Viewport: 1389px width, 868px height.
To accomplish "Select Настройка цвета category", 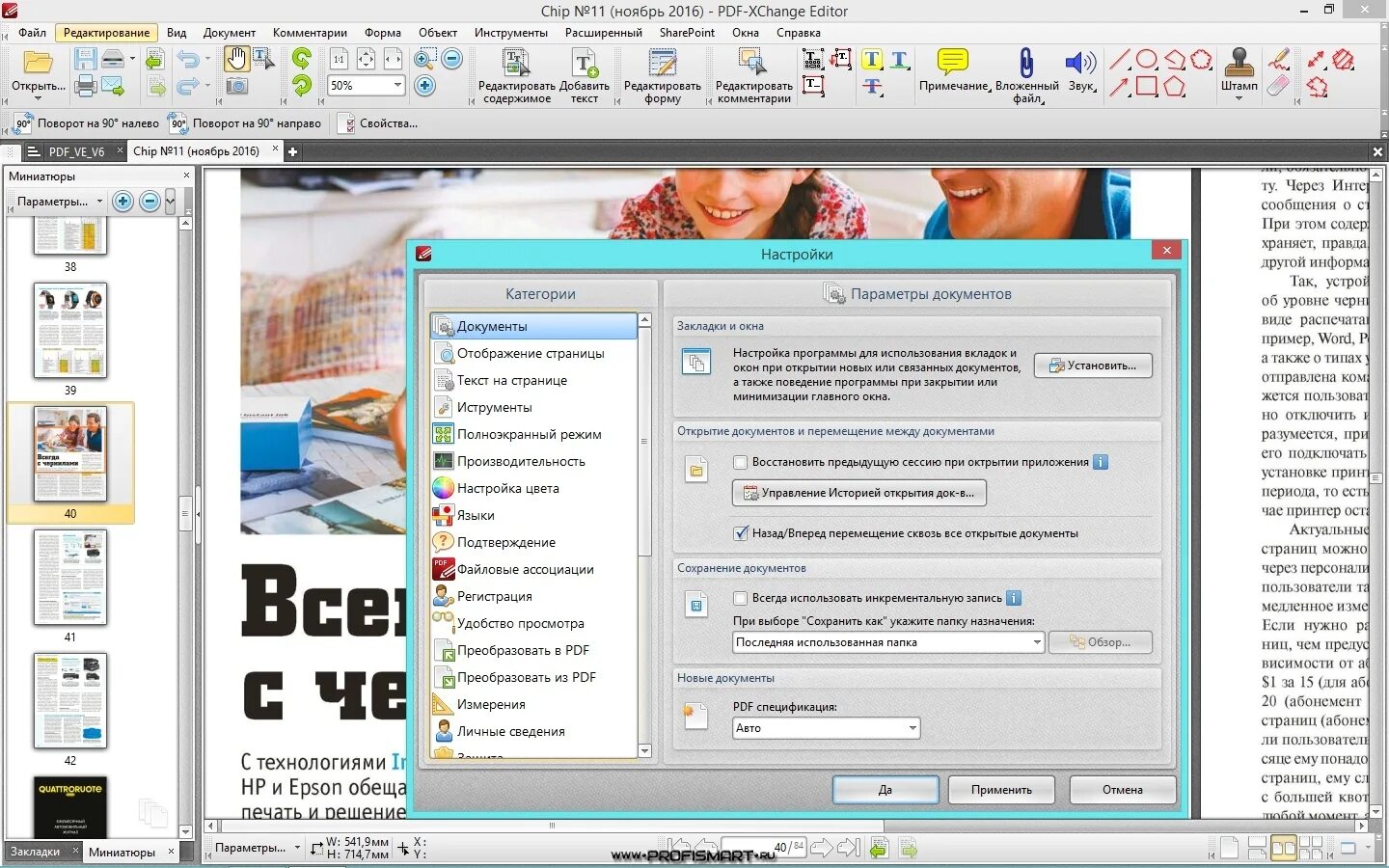I will coord(533,488).
